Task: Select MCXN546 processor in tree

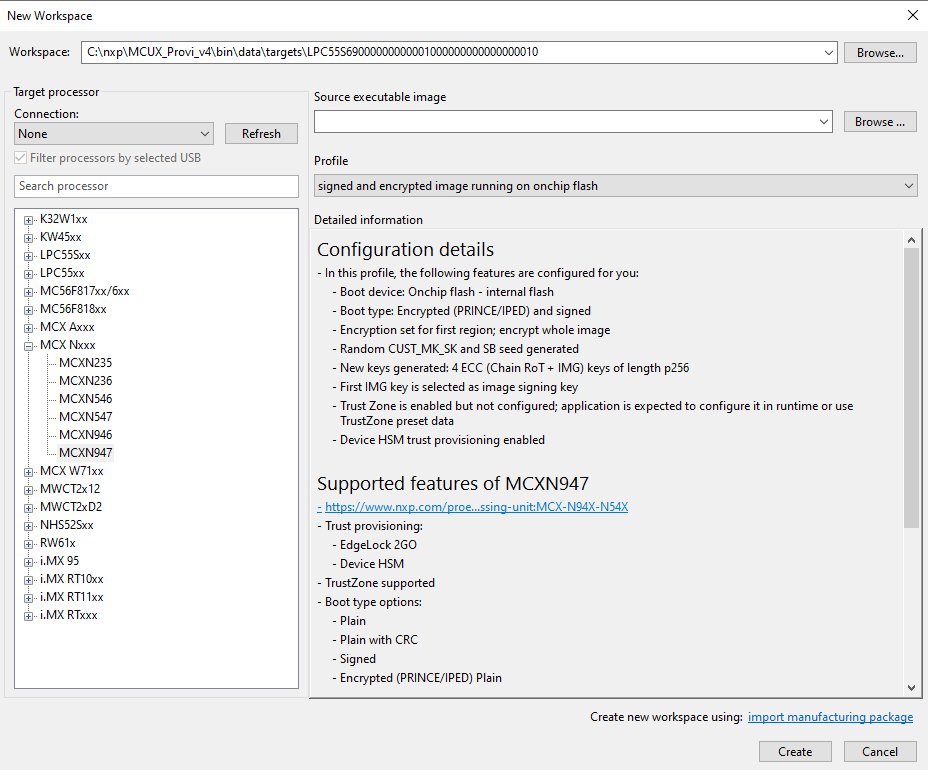Action: (85, 399)
